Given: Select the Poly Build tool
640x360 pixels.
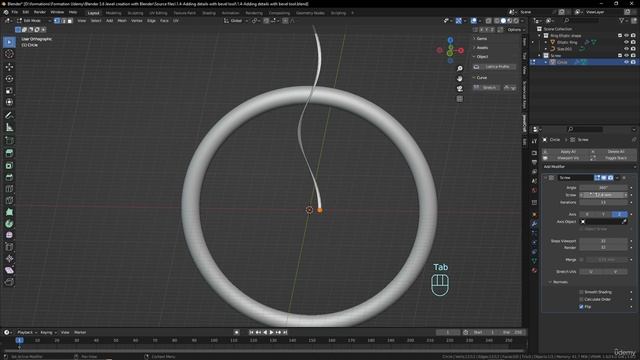Looking at the screenshot, I should pos(9,212).
